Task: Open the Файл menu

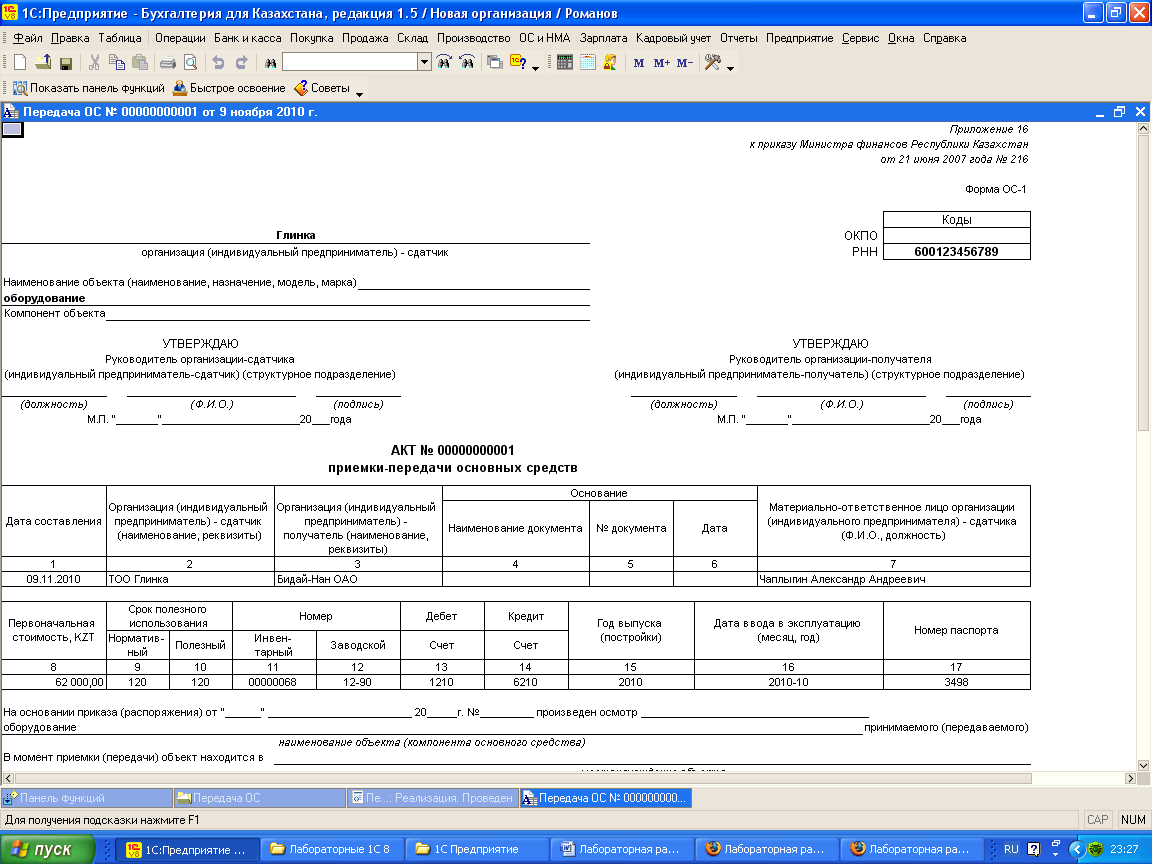Action: (28, 38)
